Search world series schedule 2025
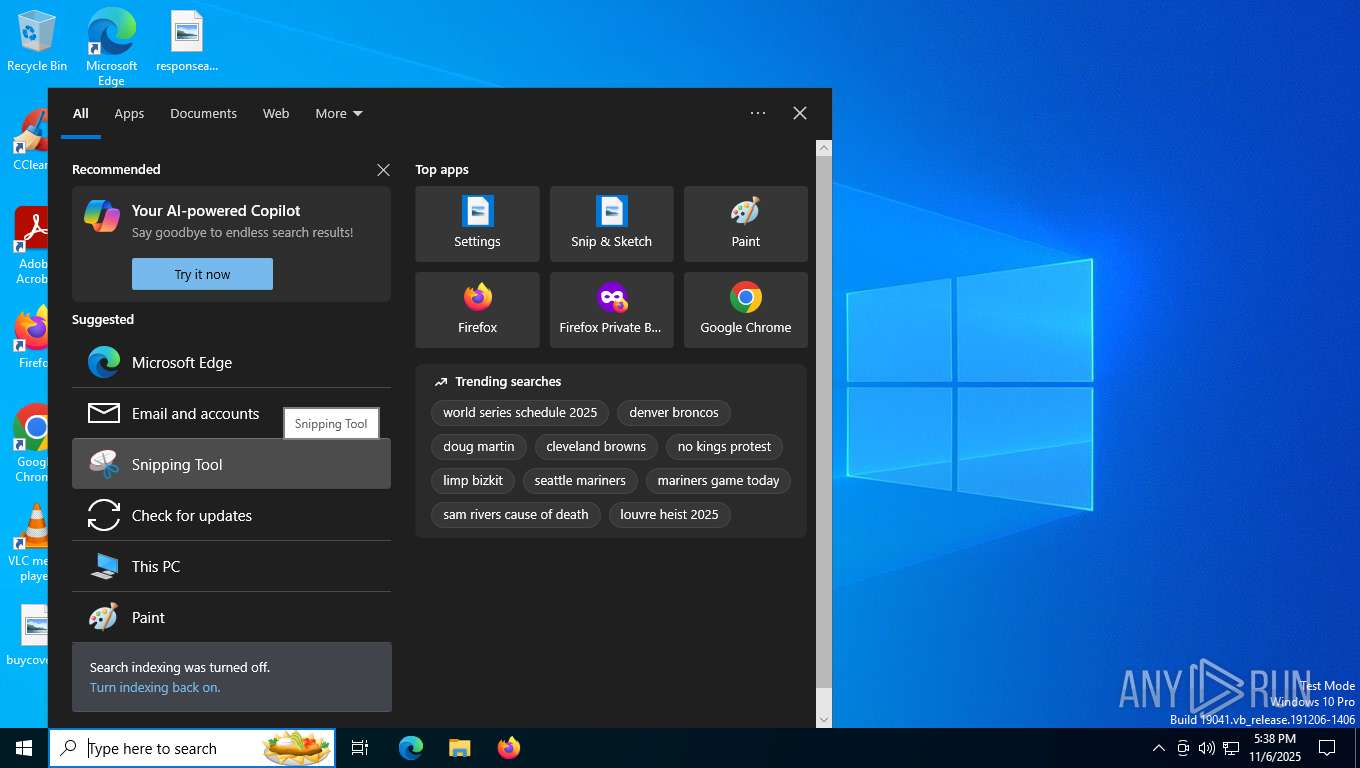The height and width of the screenshot is (768, 1360). [520, 412]
